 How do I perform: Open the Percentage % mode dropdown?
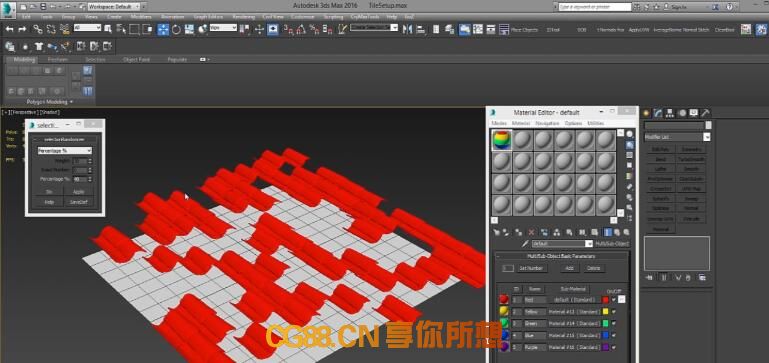point(65,151)
